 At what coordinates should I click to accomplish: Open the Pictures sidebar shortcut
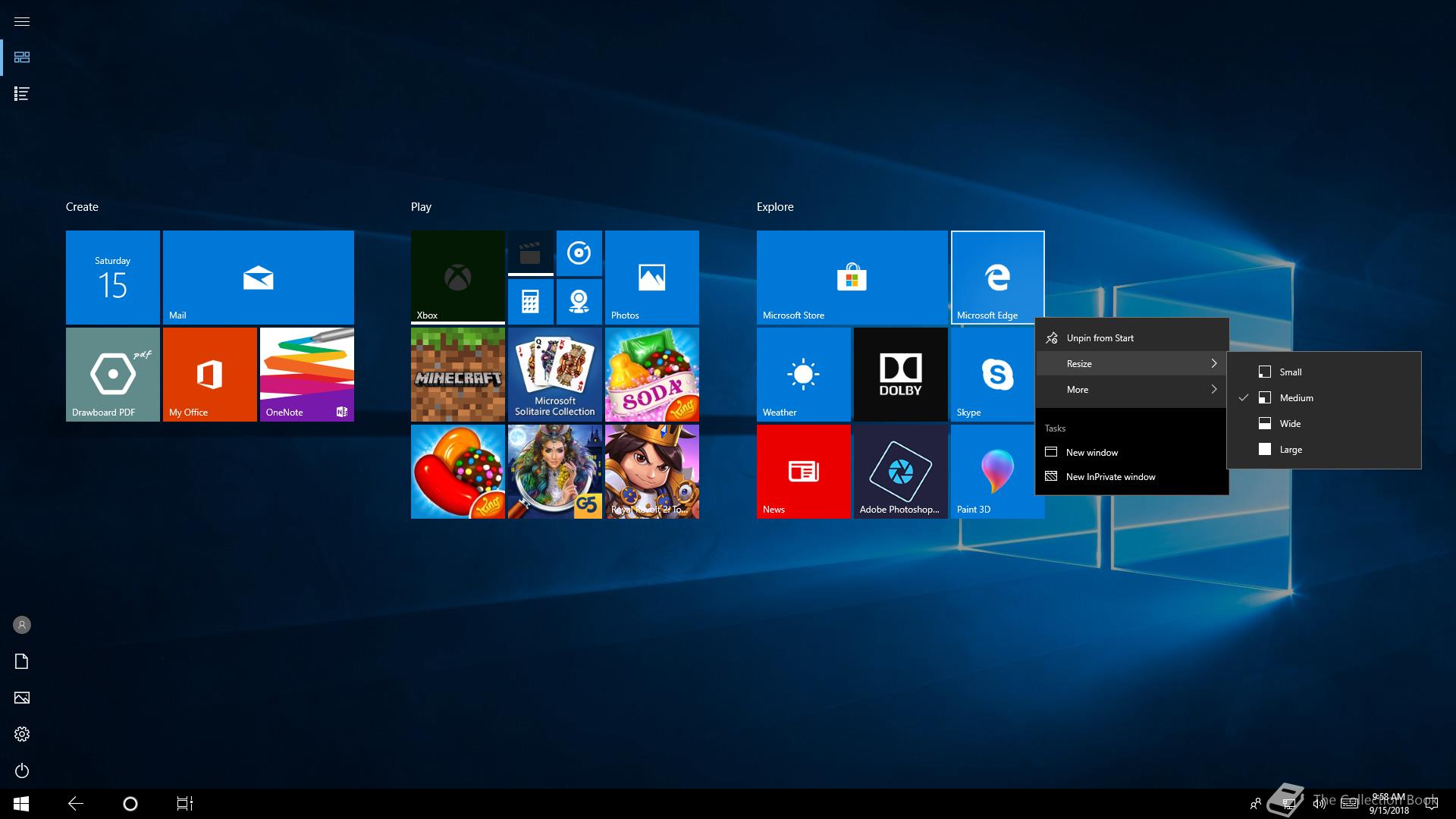(22, 698)
